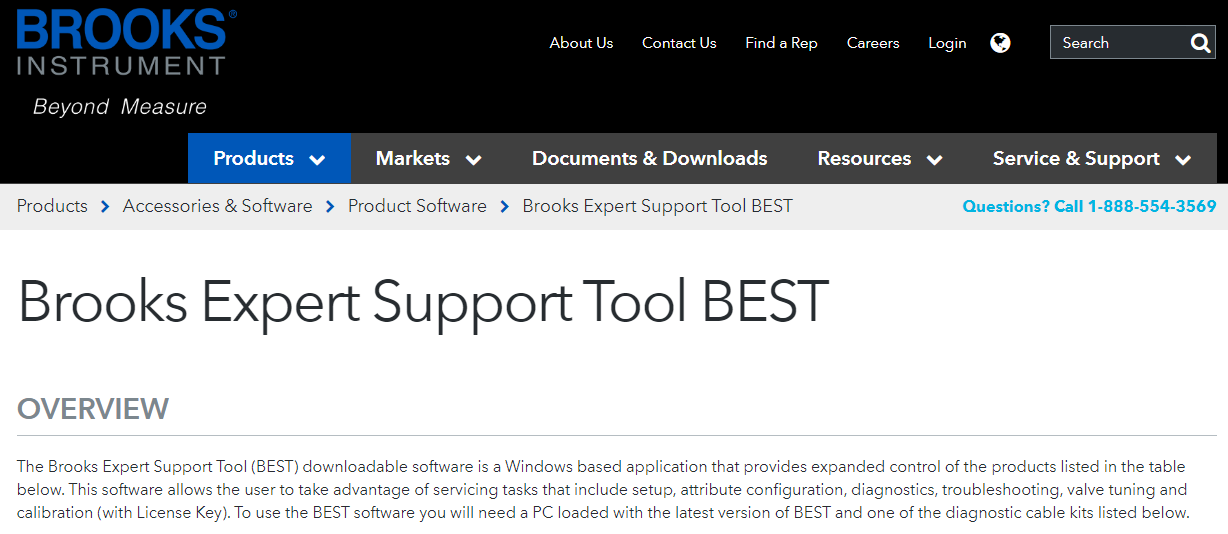Expand the Markets menu chevron
1228x534 pixels.
tap(473, 160)
